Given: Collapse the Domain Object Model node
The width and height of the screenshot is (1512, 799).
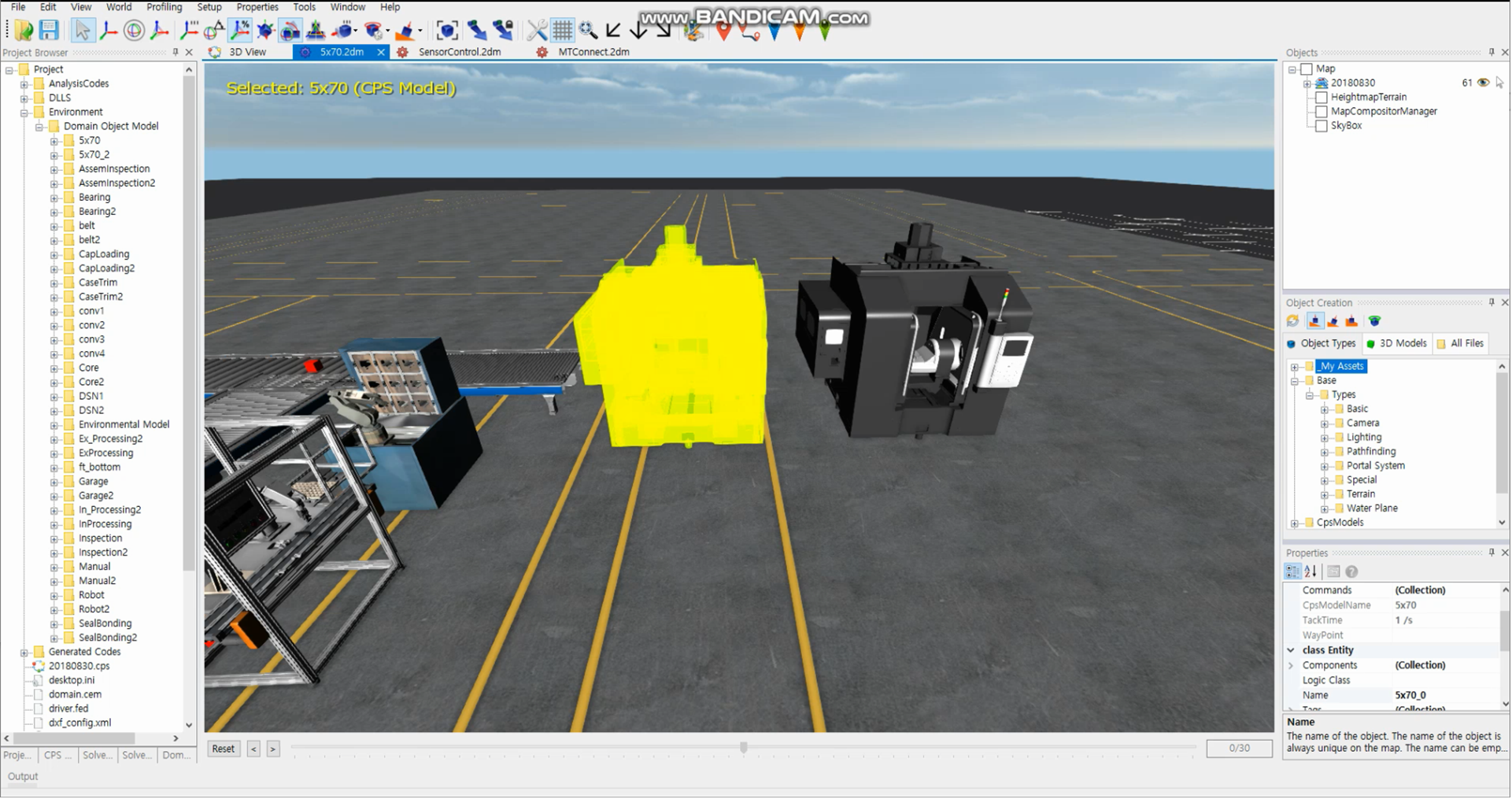Looking at the screenshot, I should tap(39, 127).
